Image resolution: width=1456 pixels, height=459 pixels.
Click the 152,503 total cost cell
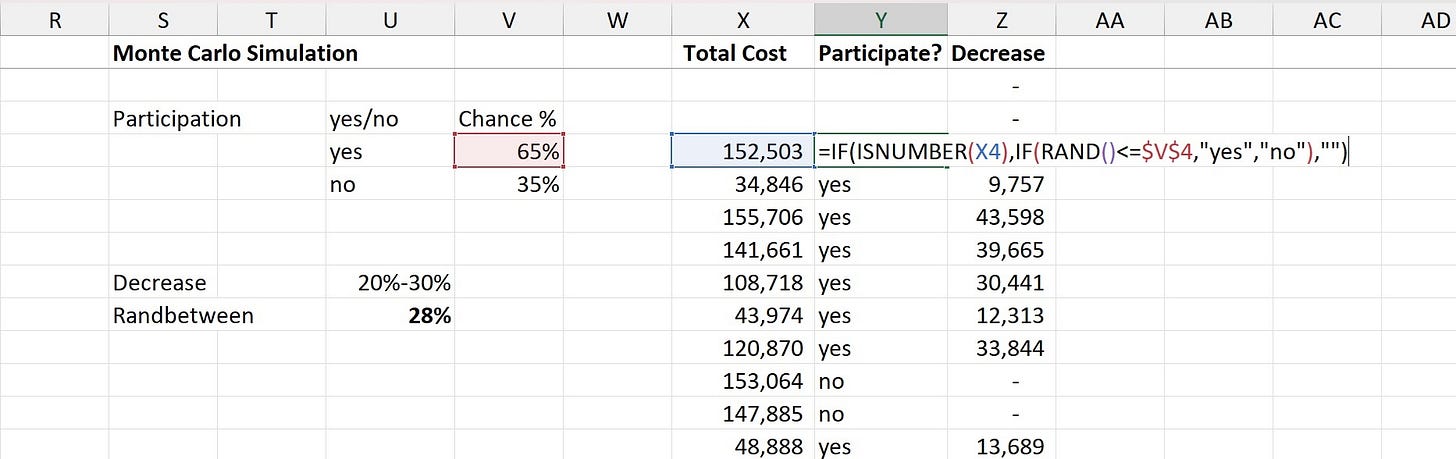click(743, 151)
